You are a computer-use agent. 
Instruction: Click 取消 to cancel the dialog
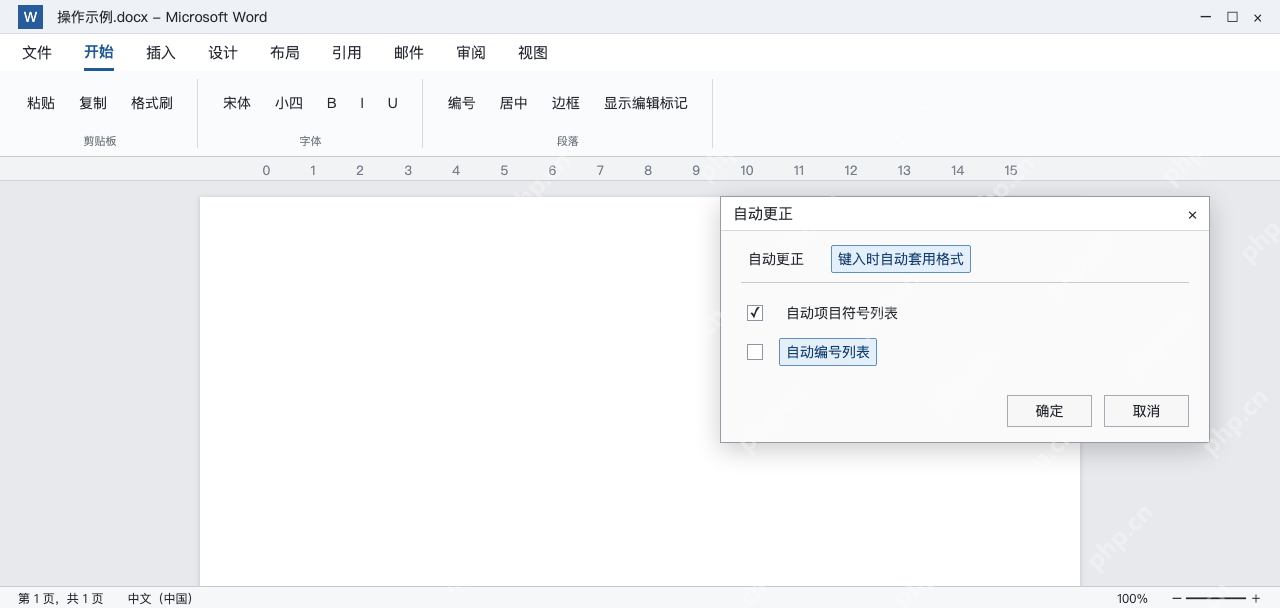point(1146,411)
